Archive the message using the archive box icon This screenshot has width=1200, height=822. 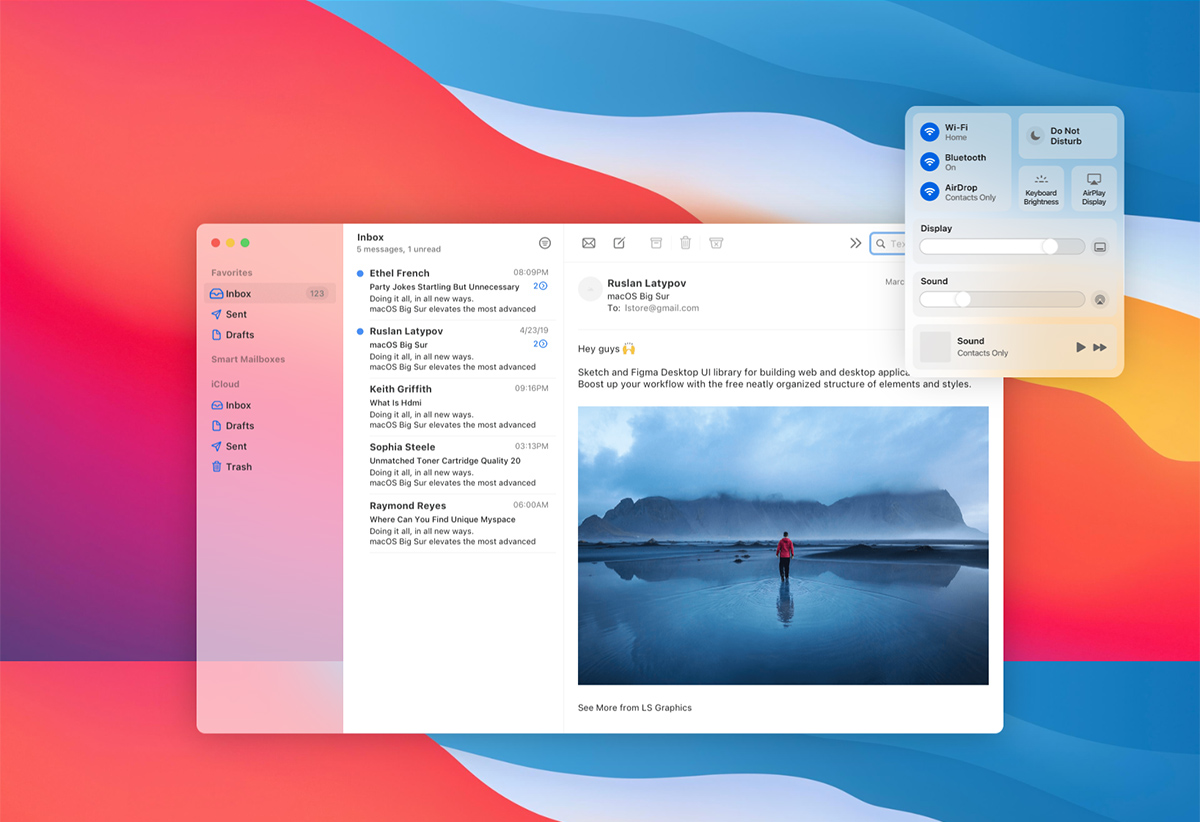point(656,243)
